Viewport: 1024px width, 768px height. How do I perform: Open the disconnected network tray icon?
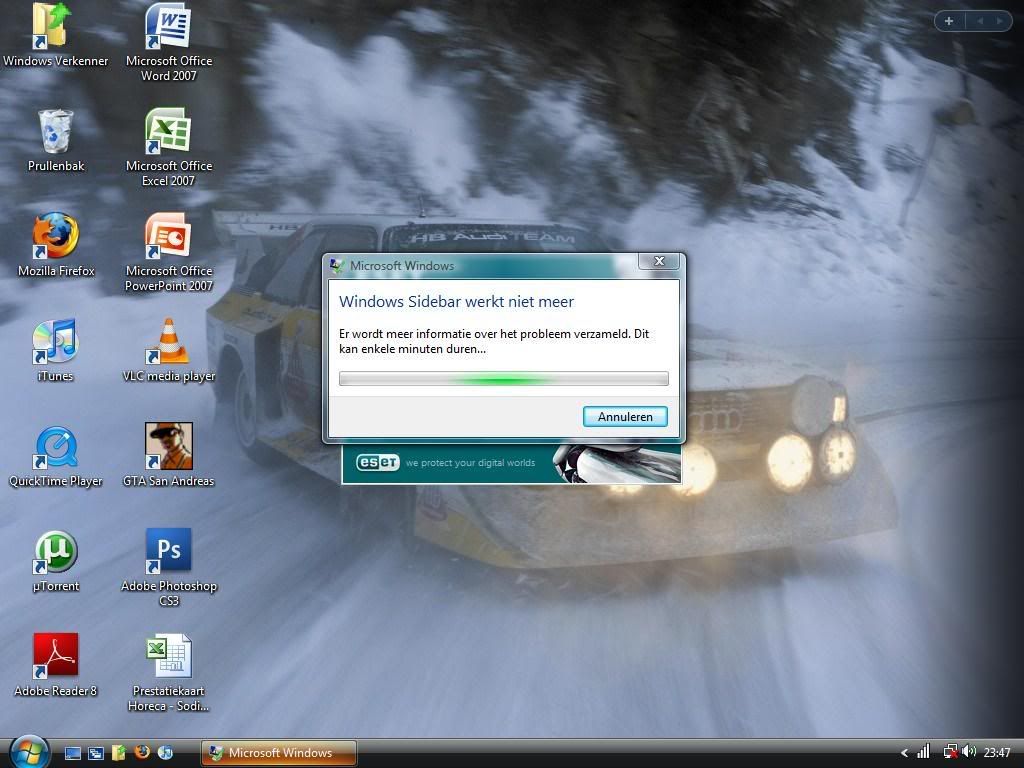pyautogui.click(x=950, y=752)
